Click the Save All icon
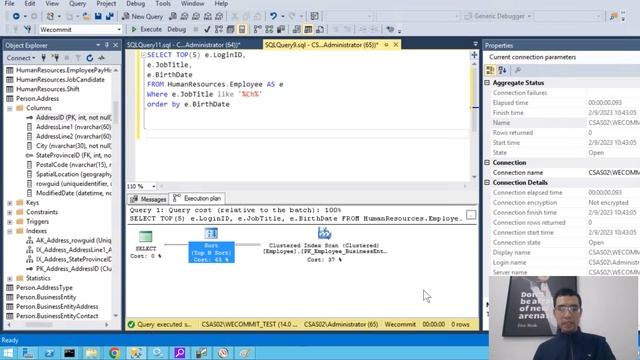This screenshot has width=640, height=360. click(x=110, y=16)
